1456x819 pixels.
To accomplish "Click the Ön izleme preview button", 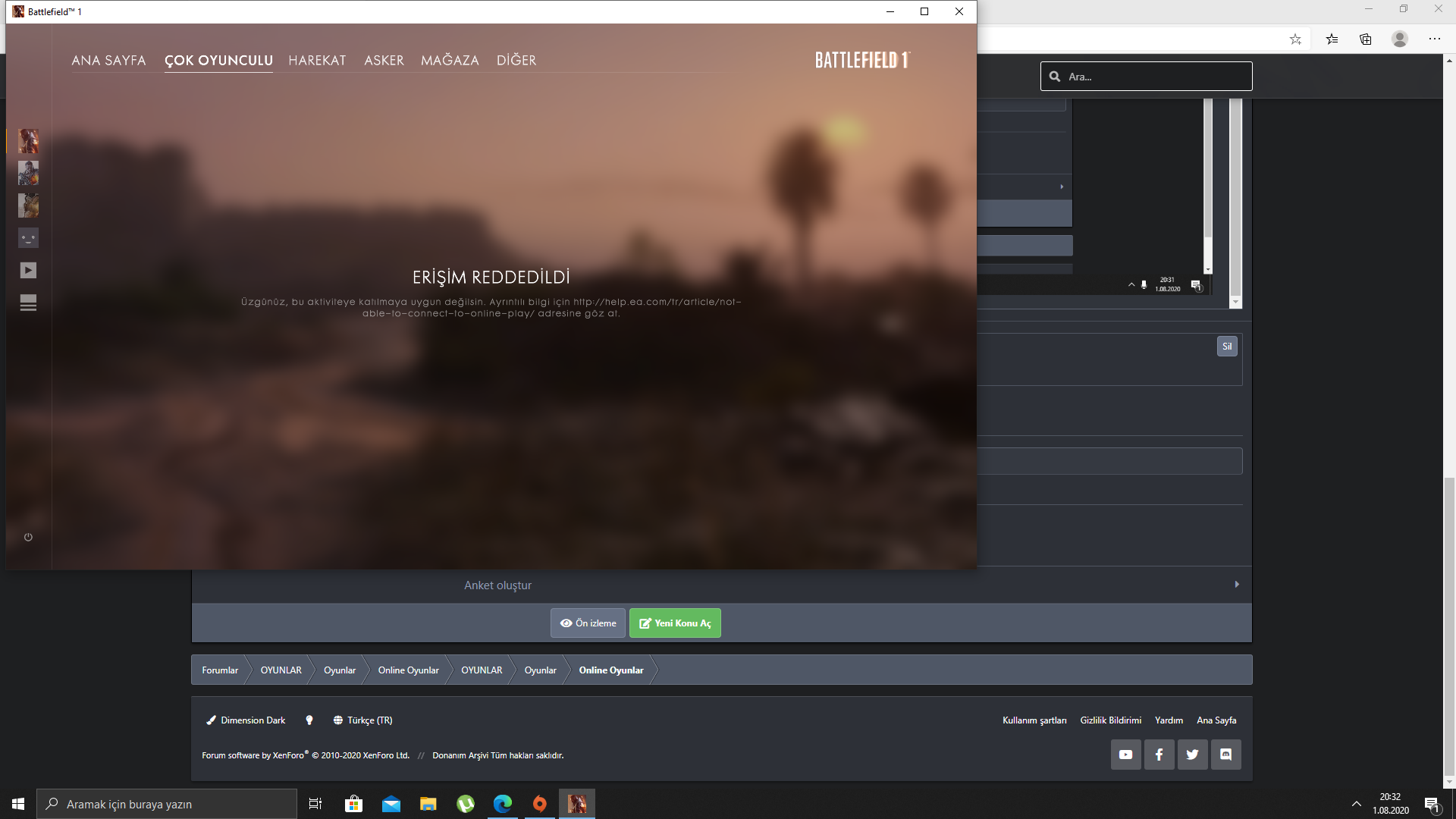I will tap(588, 623).
